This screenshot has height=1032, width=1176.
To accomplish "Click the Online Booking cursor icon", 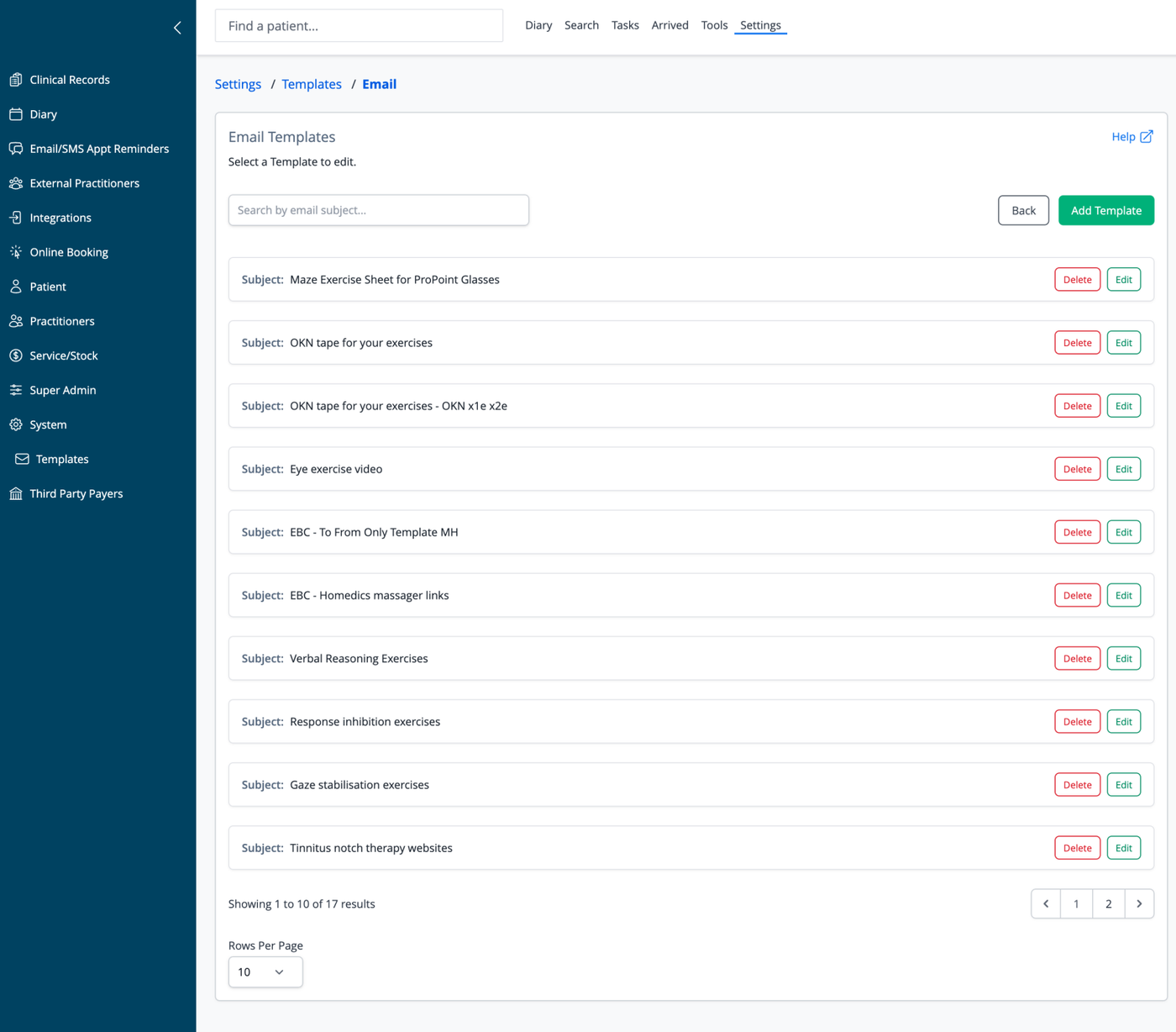I will tap(16, 252).
